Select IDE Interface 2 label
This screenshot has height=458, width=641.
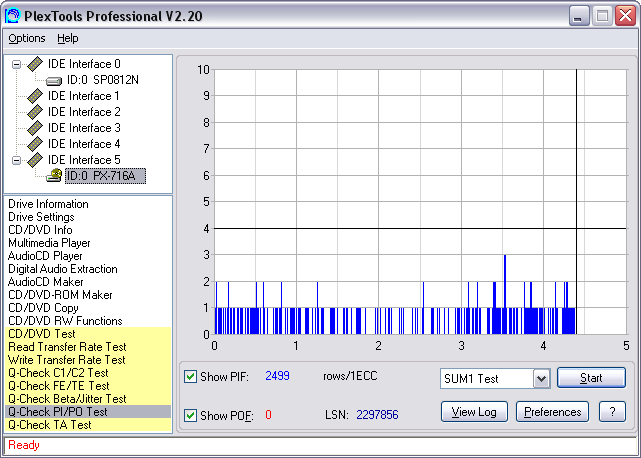click(84, 112)
